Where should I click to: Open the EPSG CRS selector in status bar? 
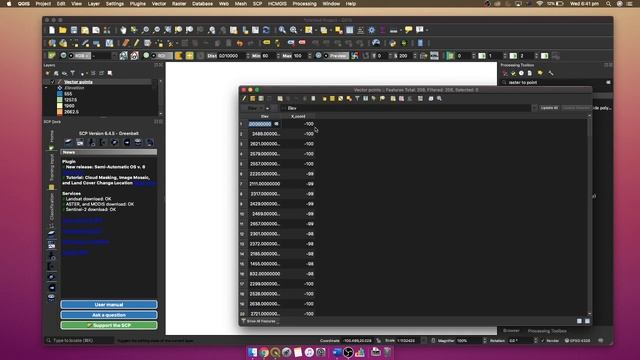(x=578, y=340)
